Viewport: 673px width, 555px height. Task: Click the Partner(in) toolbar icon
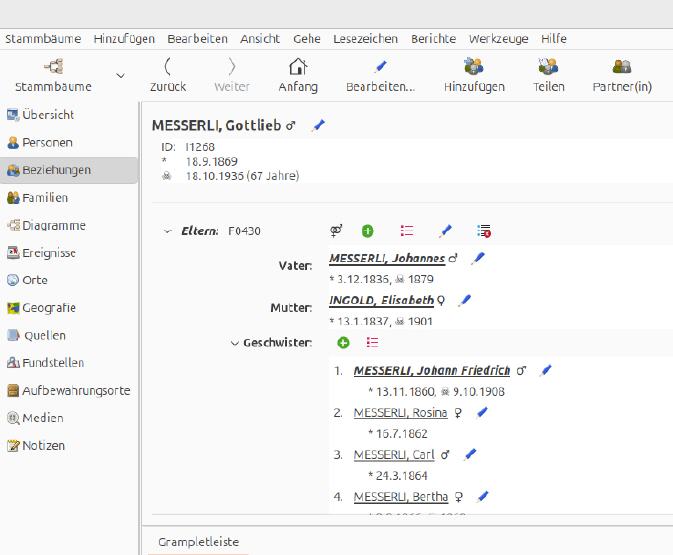coord(622,67)
